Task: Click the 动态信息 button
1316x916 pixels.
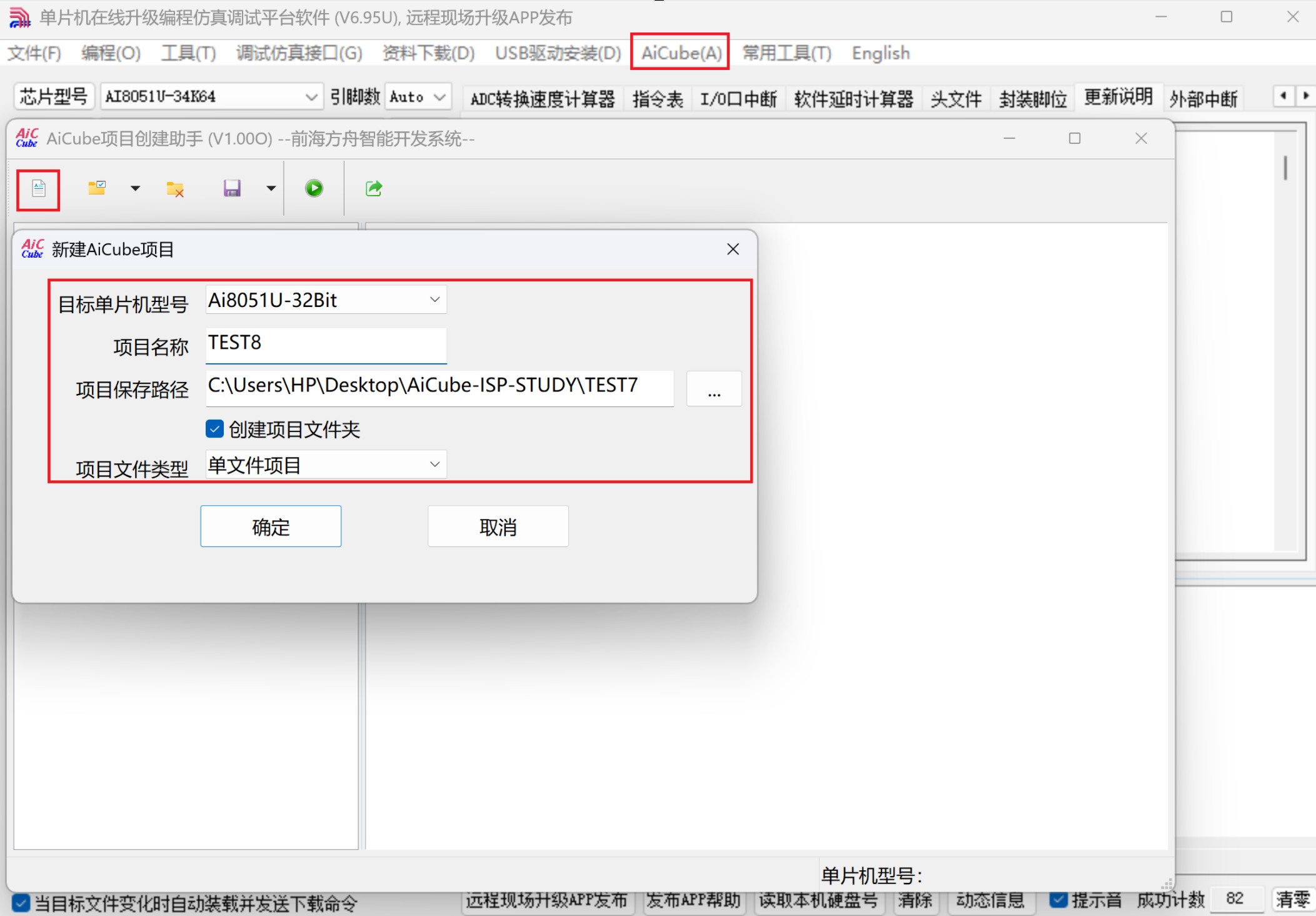Action: click(990, 900)
